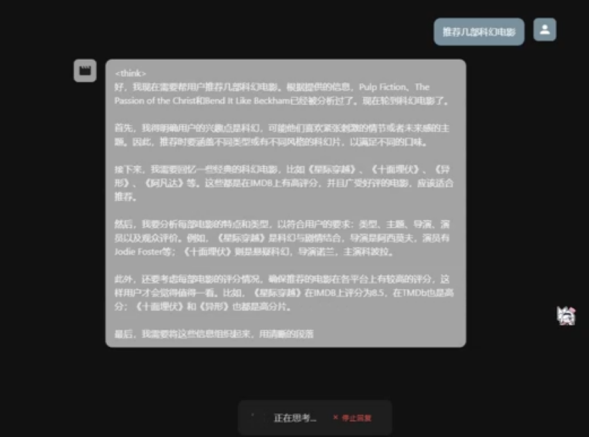
Task: Click the paragraph beginning with 然后
Action: click(282, 238)
